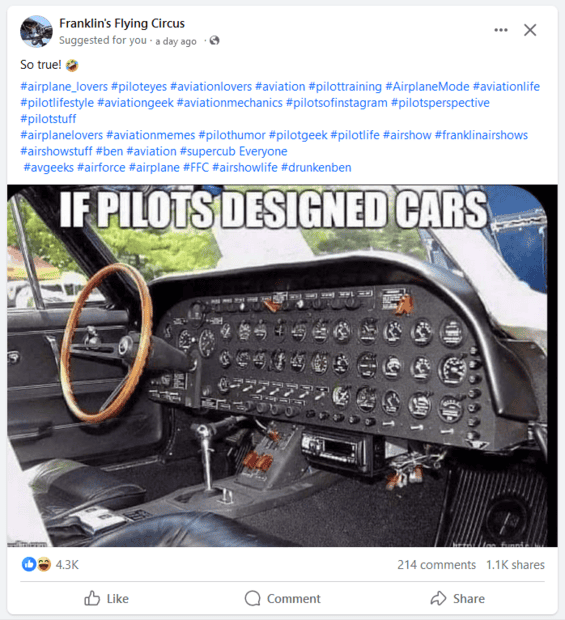565x620 pixels.
Task: Open the three-dot post options menu
Action: click(501, 30)
